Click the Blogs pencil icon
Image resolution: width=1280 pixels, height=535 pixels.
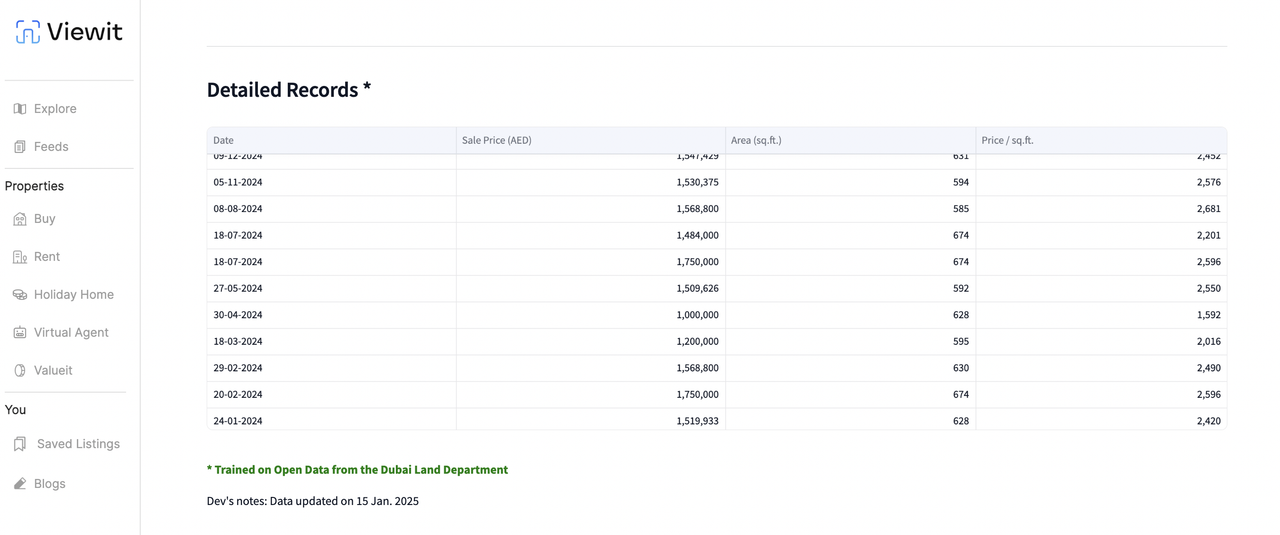tap(20, 484)
